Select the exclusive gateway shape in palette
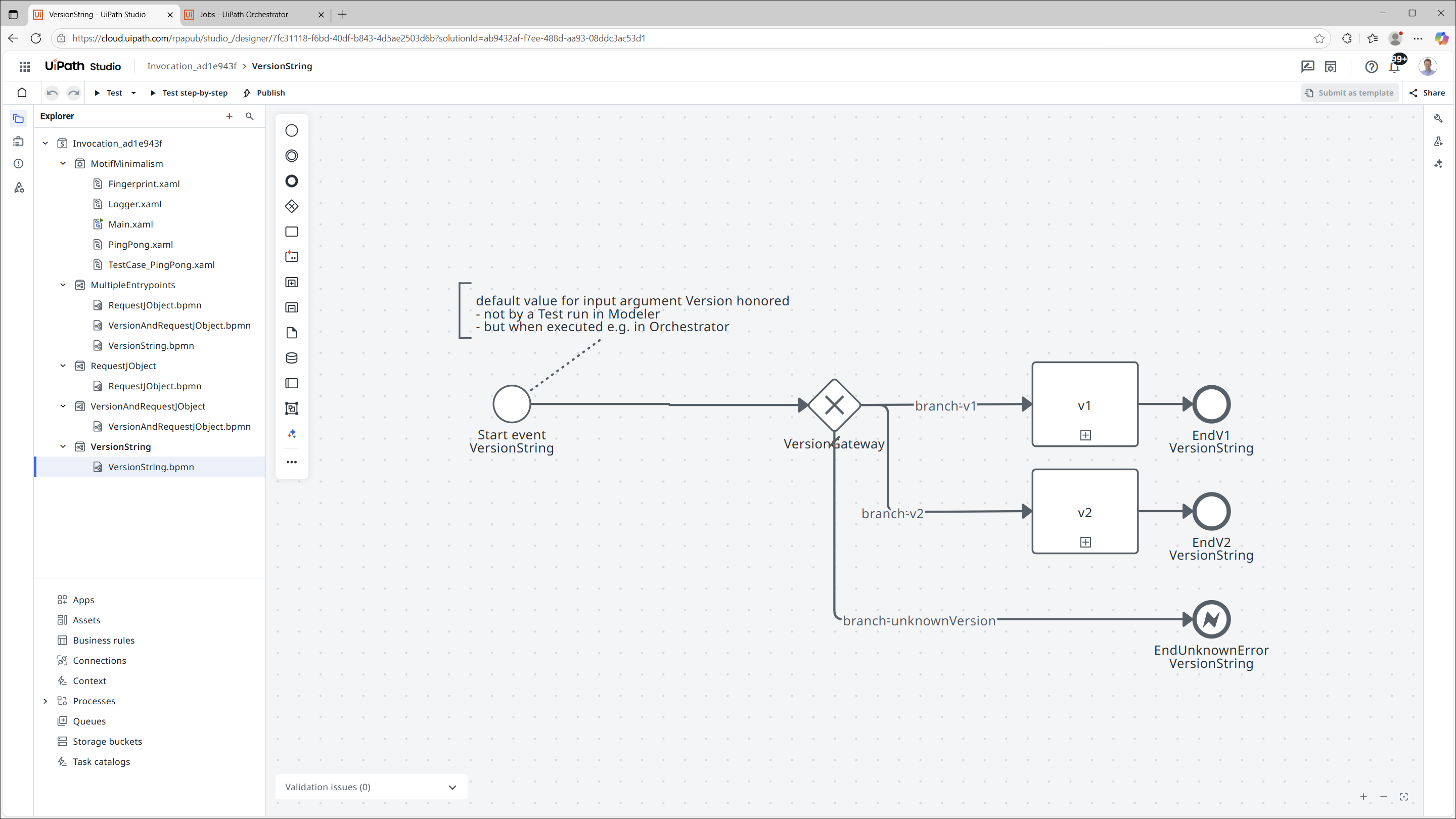 [292, 206]
